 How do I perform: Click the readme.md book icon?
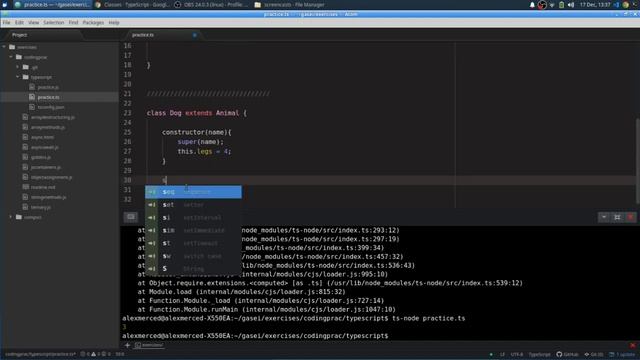point(25,187)
